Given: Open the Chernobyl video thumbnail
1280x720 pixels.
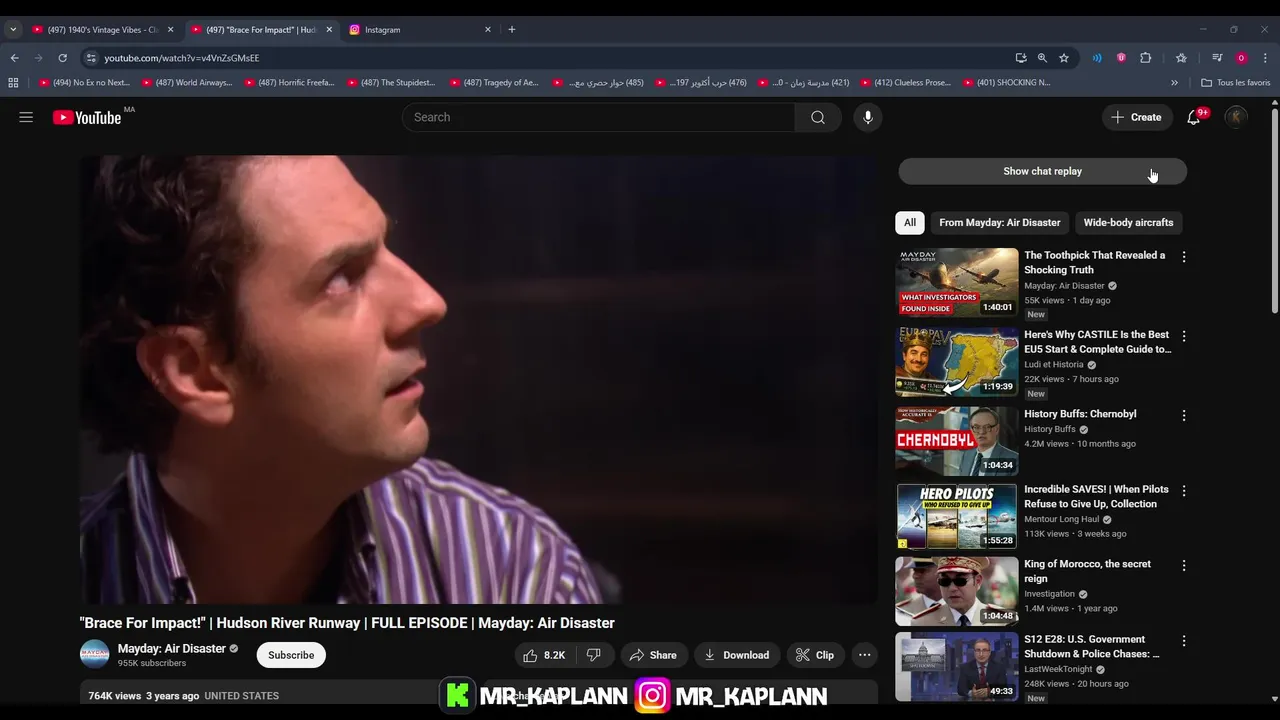Looking at the screenshot, I should coord(957,441).
